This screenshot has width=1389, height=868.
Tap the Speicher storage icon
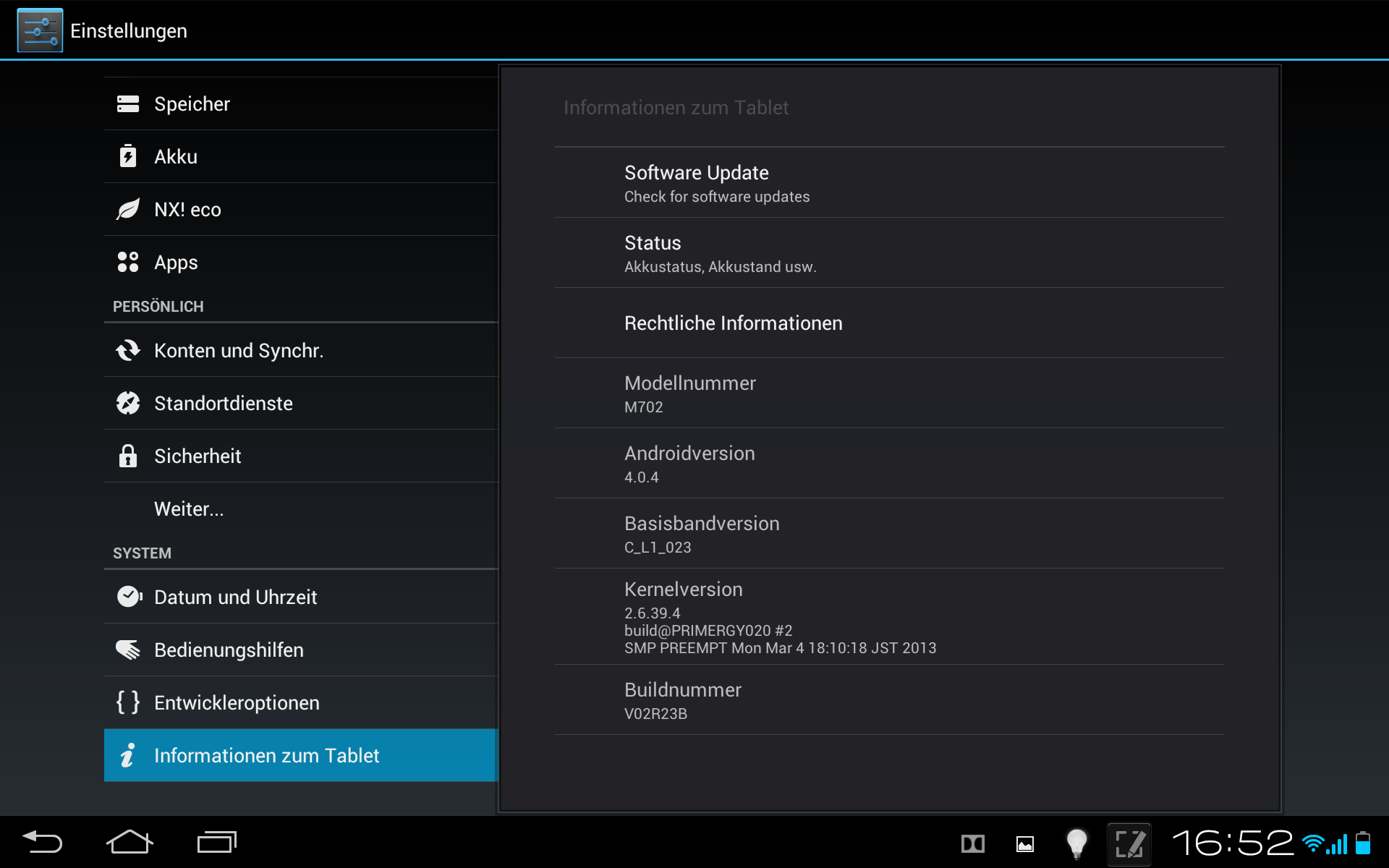[128, 104]
